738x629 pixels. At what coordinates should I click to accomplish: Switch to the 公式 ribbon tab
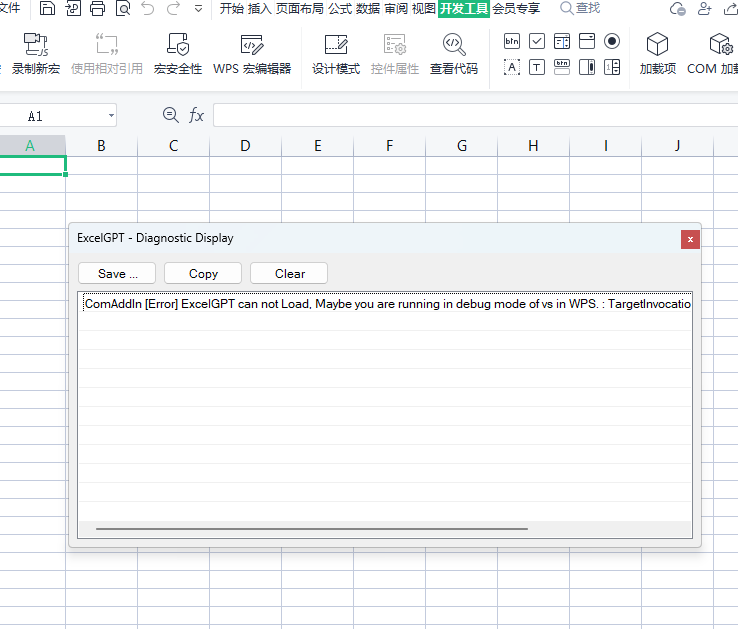340,9
